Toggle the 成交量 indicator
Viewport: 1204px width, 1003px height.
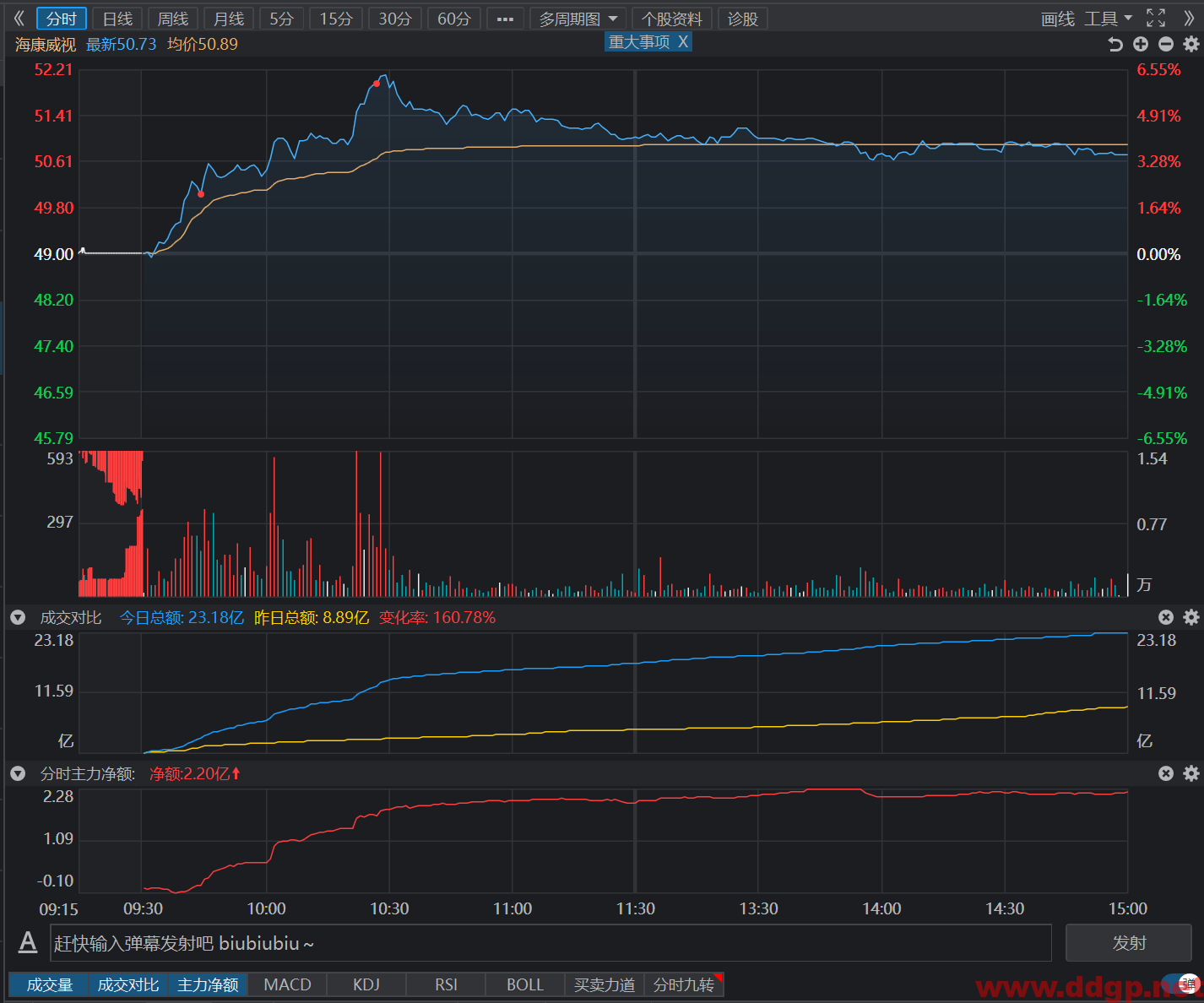click(x=49, y=984)
